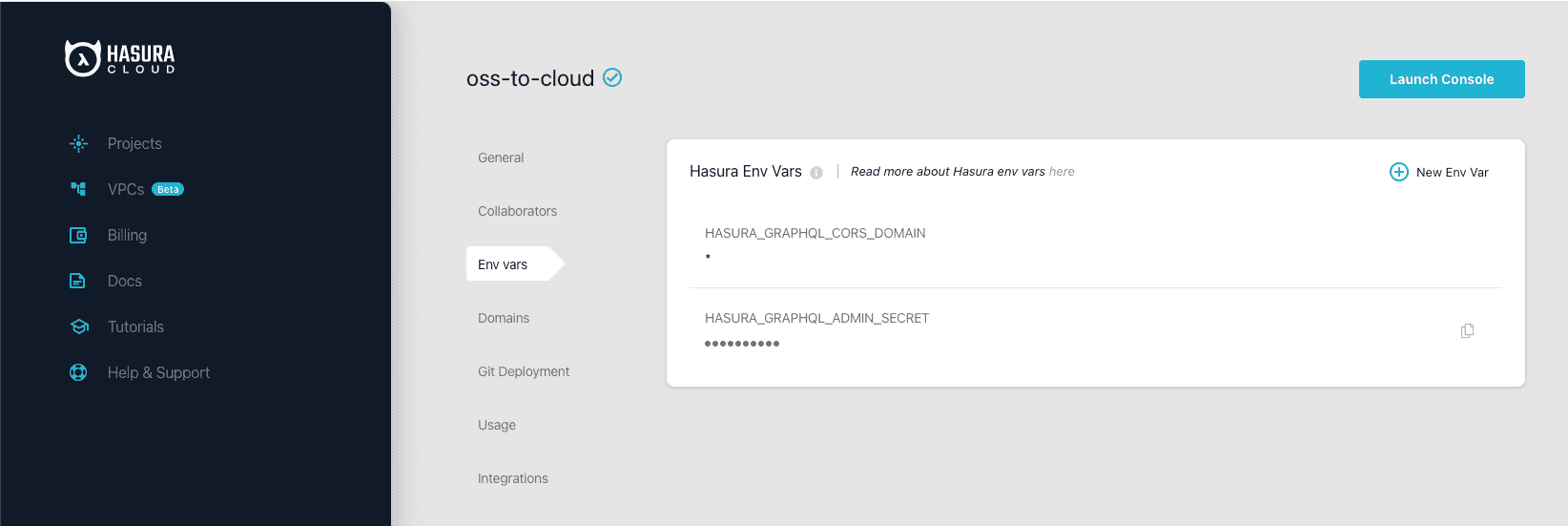Select the Env vars tab
The image size is (1568, 526).
[x=515, y=264]
